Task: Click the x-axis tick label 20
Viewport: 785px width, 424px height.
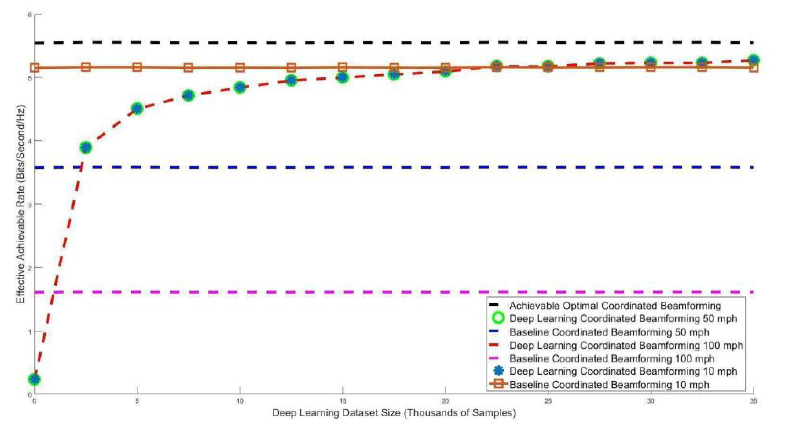Action: click(445, 401)
